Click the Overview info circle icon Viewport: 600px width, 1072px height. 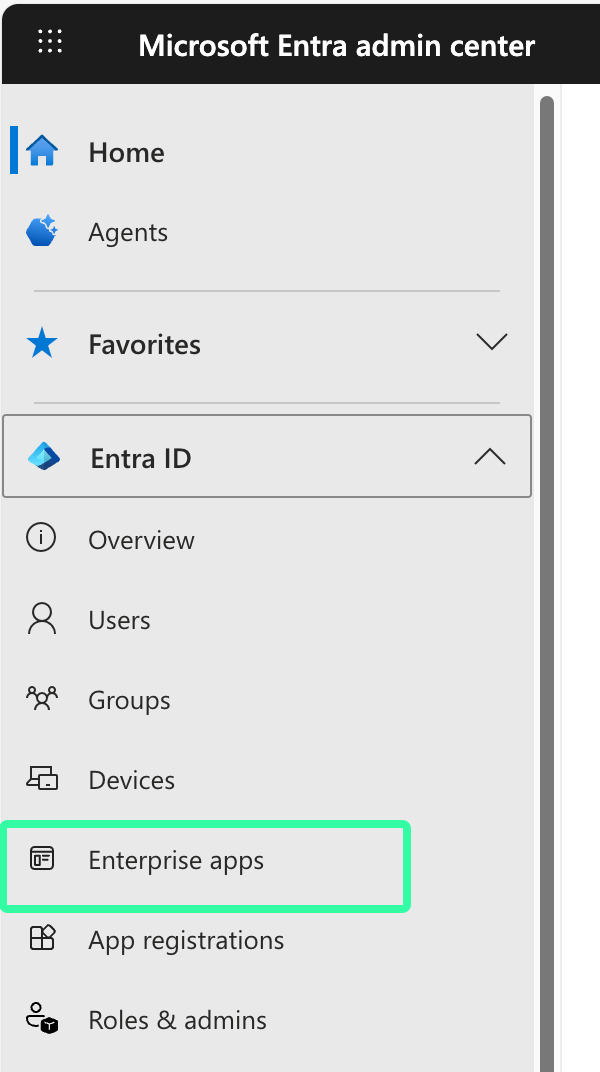41,539
